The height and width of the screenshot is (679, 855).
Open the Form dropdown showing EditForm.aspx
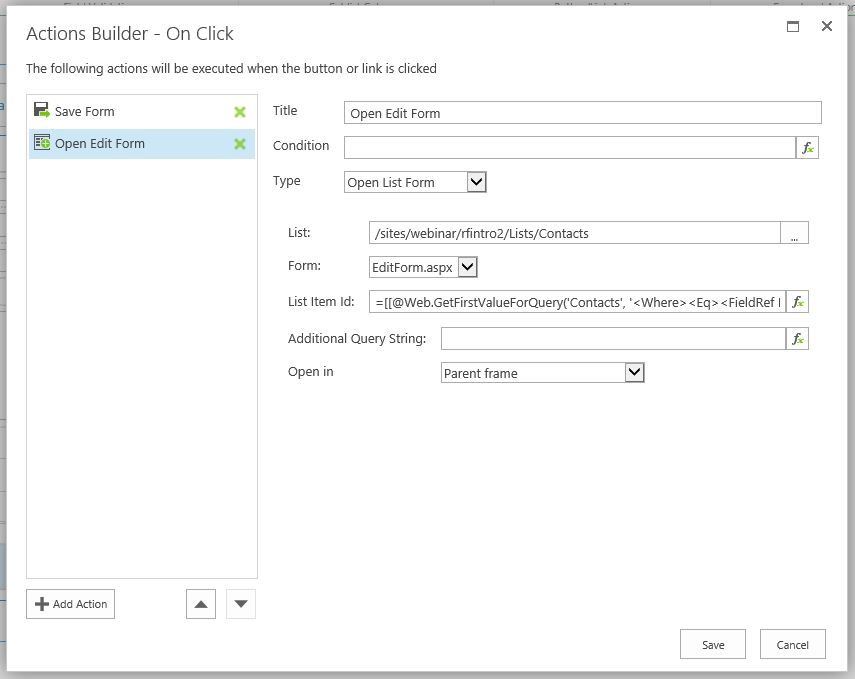pos(468,267)
